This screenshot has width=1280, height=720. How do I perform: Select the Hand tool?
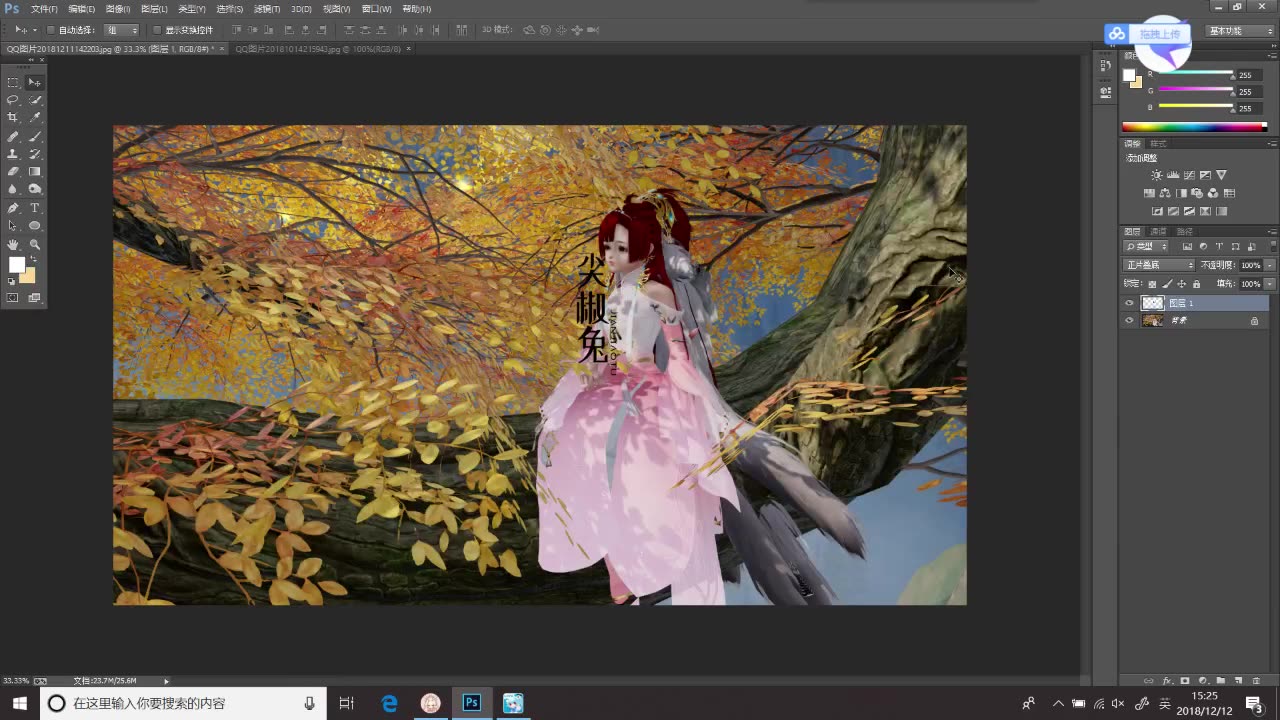[13, 244]
